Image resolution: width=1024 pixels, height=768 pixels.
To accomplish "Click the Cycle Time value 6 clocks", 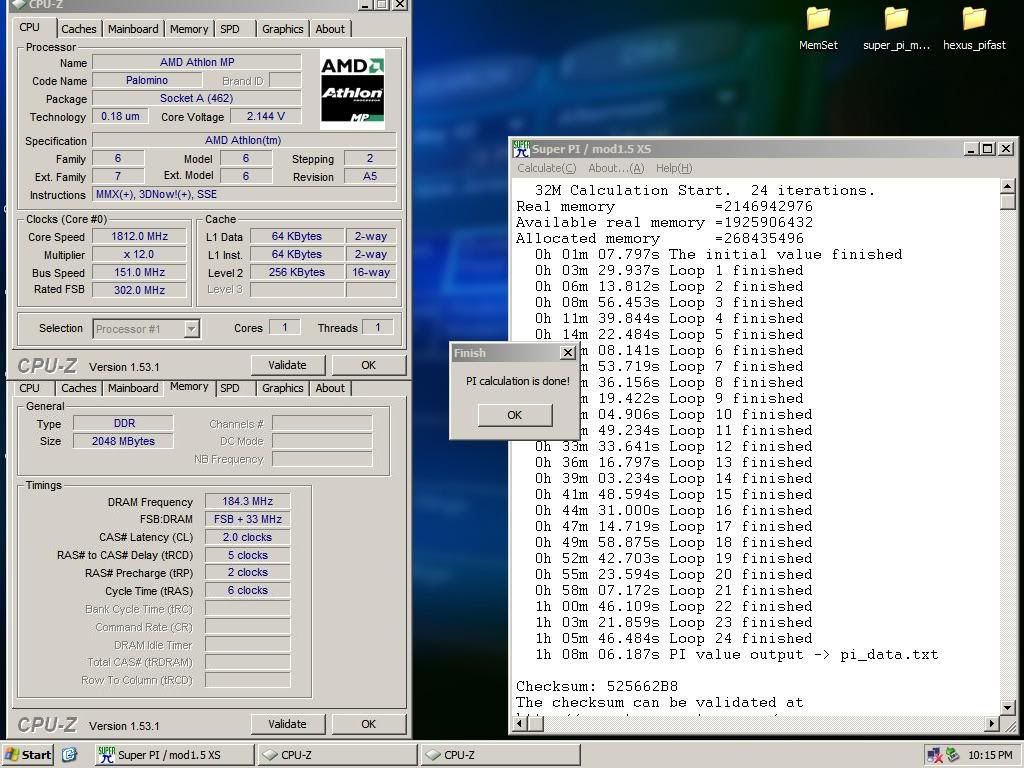I will (248, 590).
